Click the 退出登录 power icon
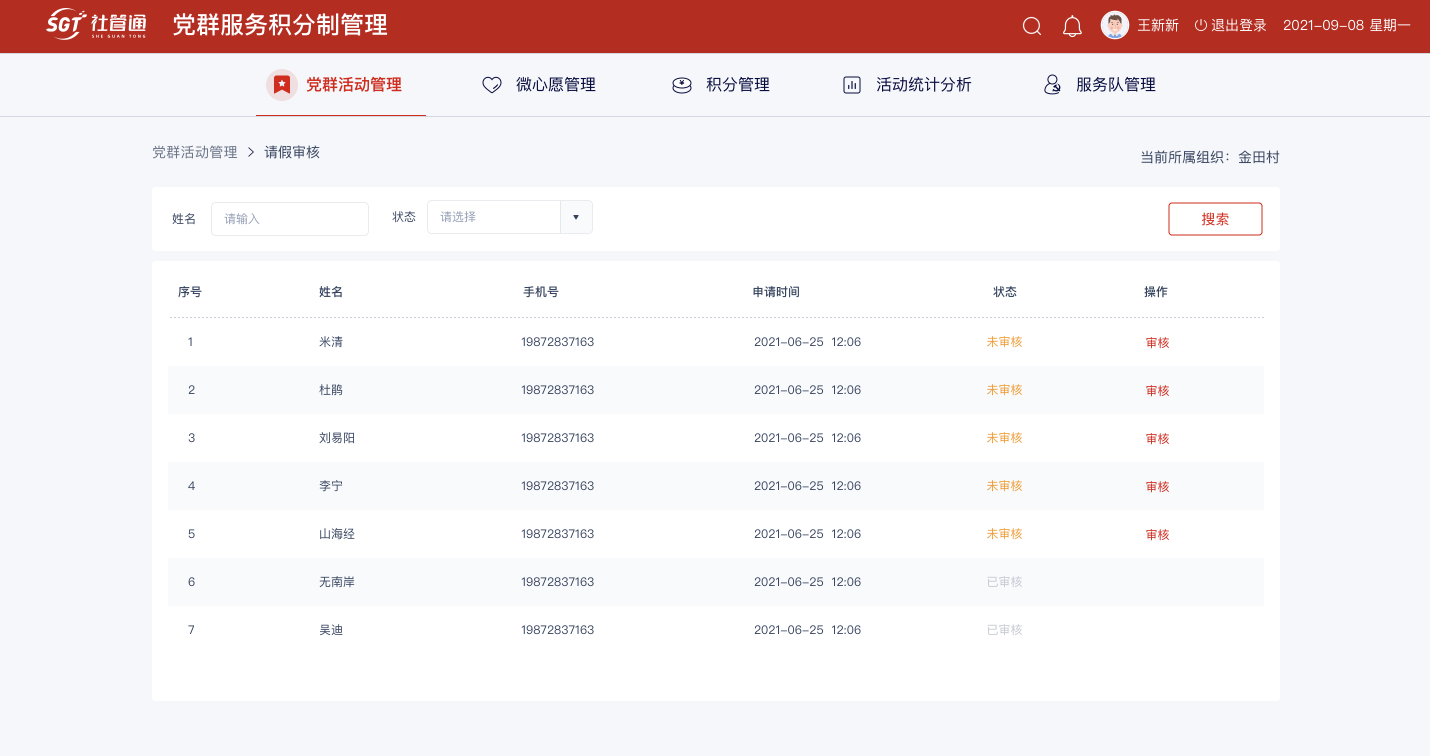This screenshot has height=756, width=1430. click(1201, 25)
